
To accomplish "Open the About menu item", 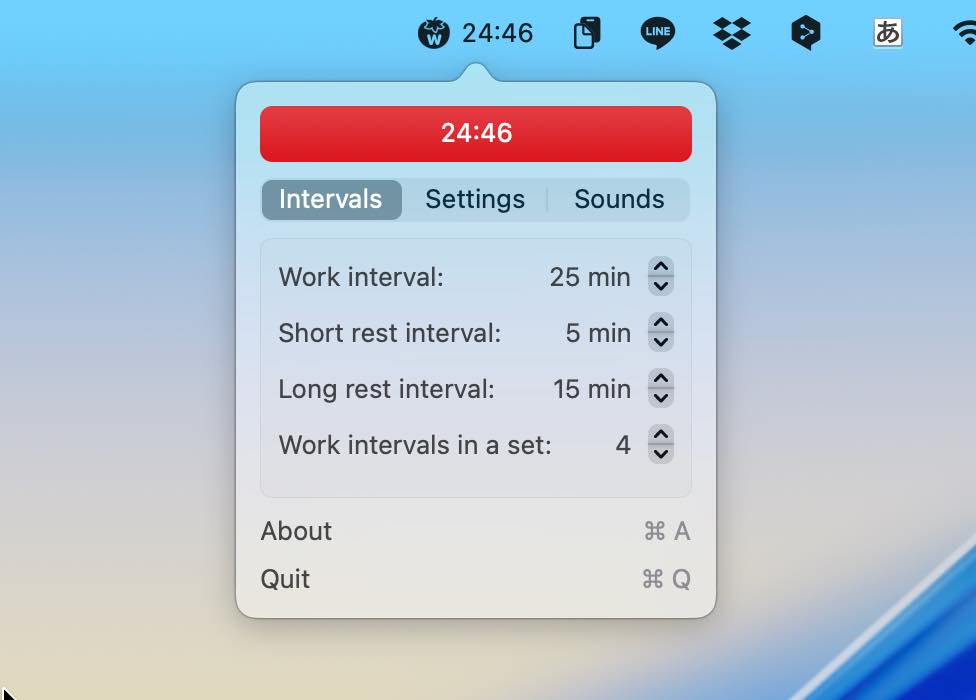I will point(296,531).
